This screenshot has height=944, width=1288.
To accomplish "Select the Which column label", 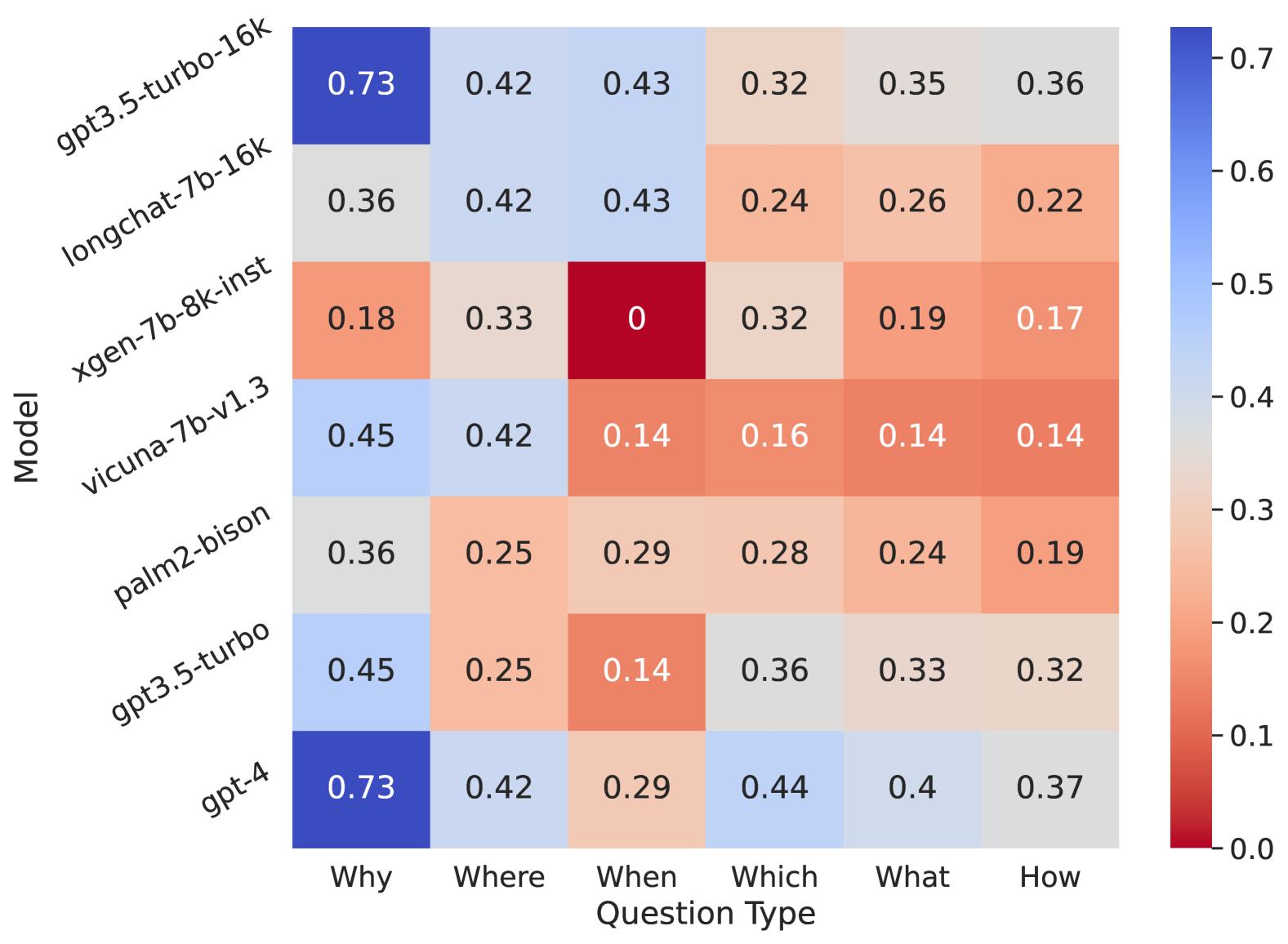I will (x=774, y=877).
